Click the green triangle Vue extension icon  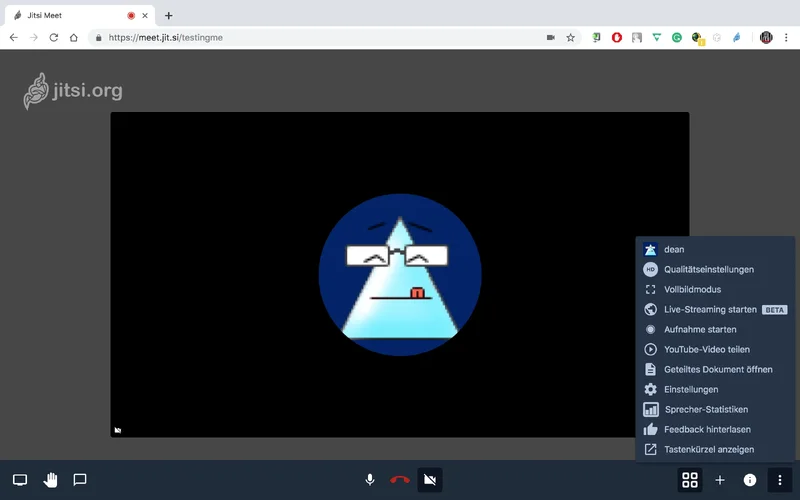(657, 37)
